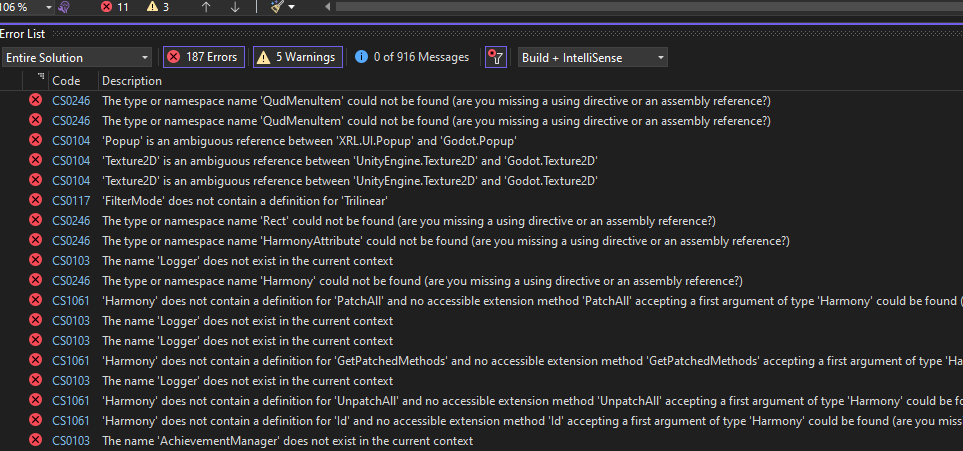The width and height of the screenshot is (963, 451).
Task: Open the code cleanup dropdown arrow
Action: pyautogui.click(x=292, y=7)
